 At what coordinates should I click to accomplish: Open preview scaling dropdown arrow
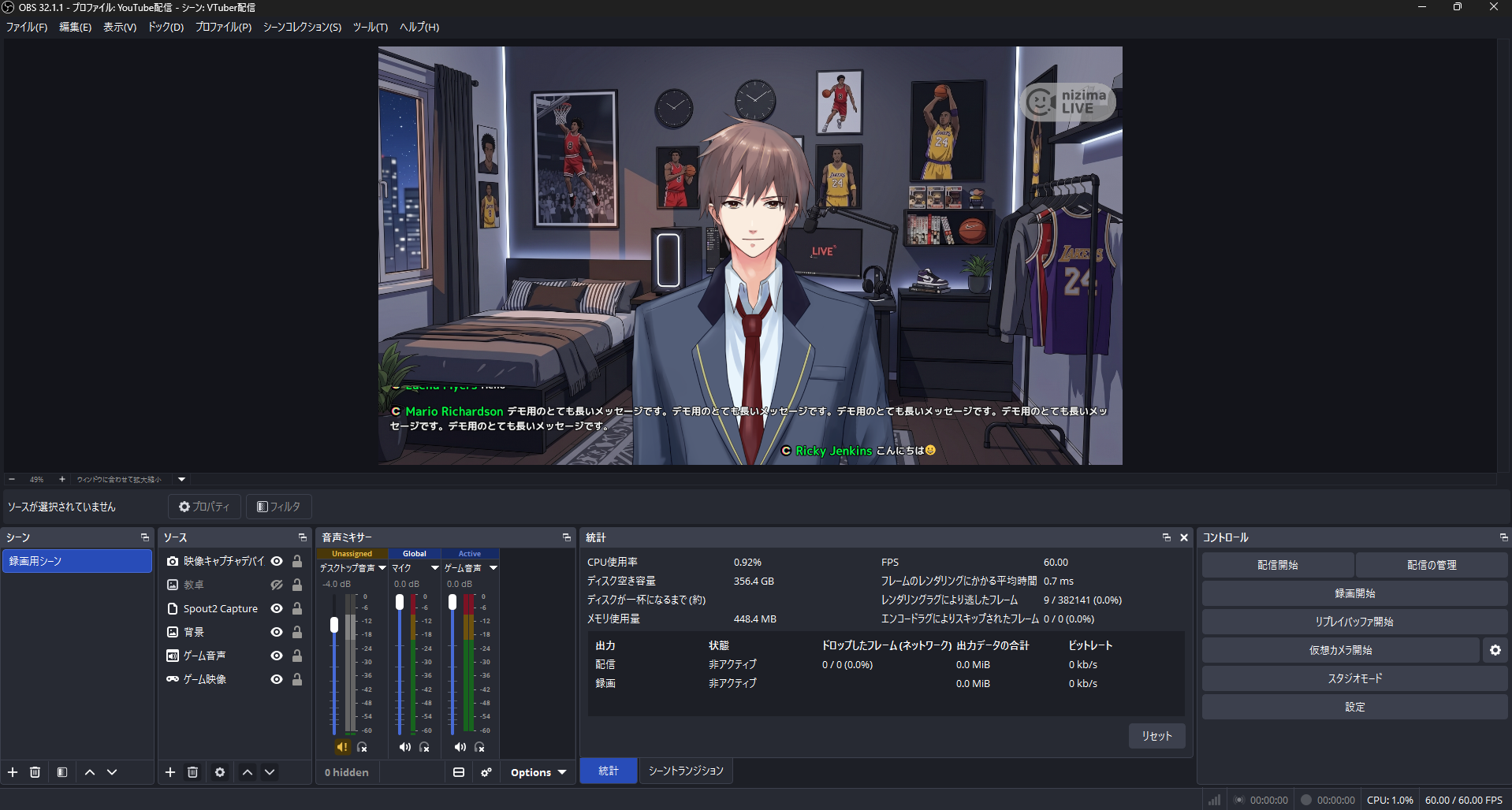[x=182, y=479]
